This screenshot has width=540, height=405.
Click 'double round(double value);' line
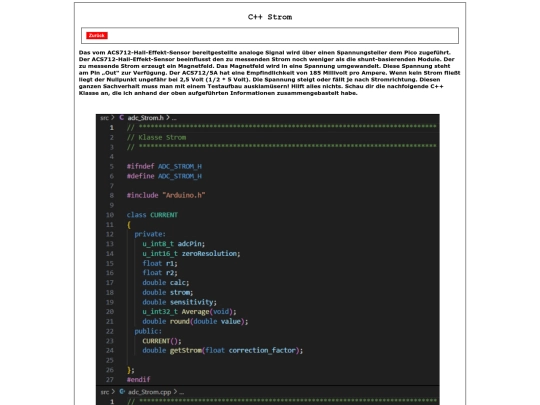tap(195, 321)
